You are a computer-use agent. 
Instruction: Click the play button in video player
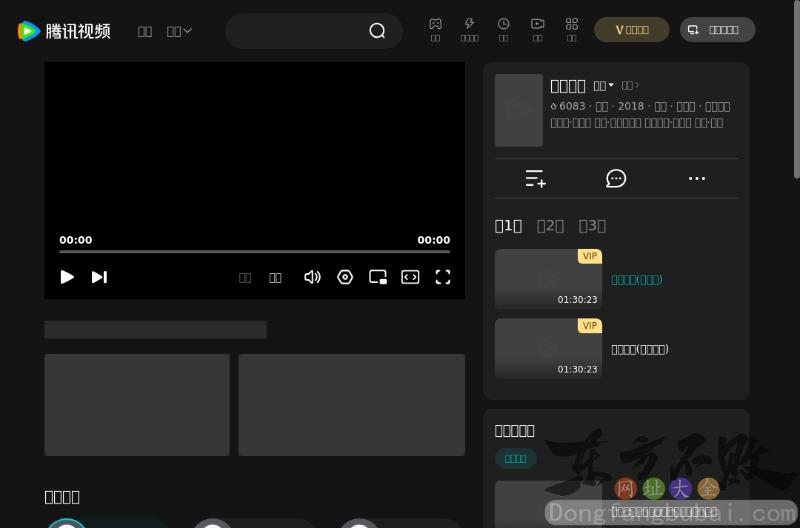click(67, 277)
